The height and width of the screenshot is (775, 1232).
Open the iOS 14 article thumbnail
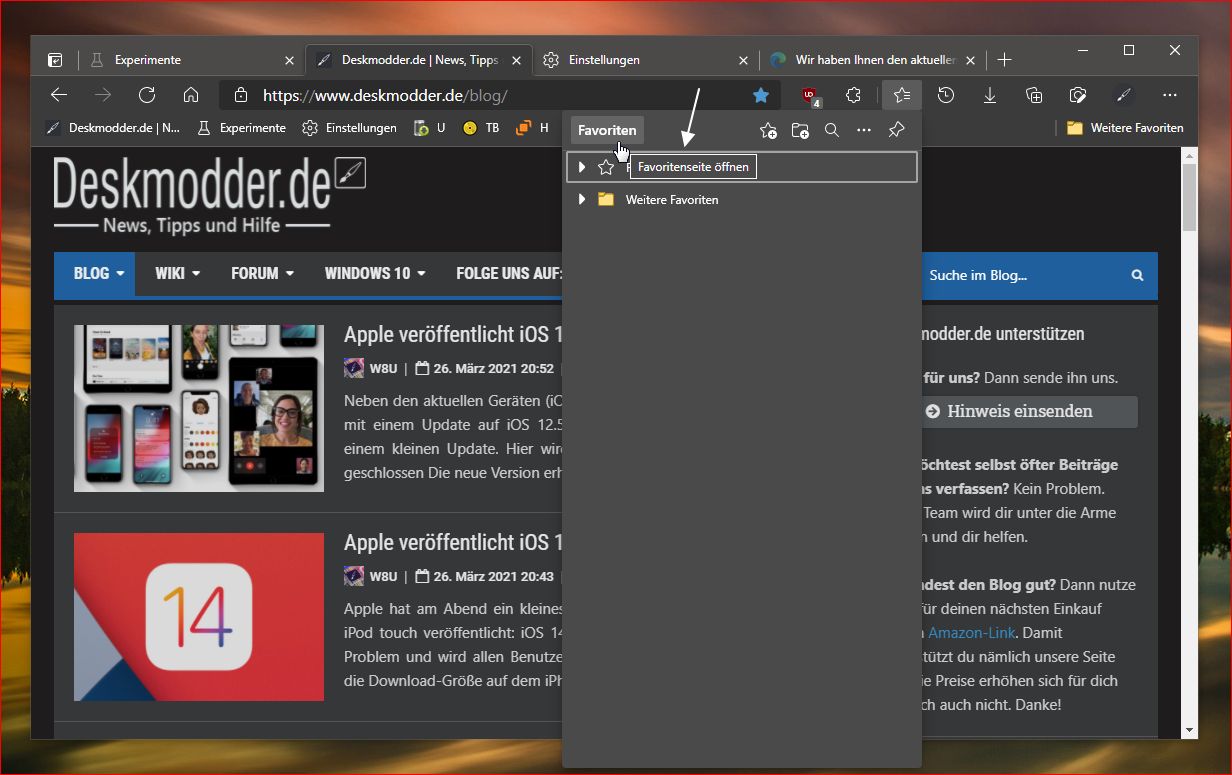pos(199,617)
